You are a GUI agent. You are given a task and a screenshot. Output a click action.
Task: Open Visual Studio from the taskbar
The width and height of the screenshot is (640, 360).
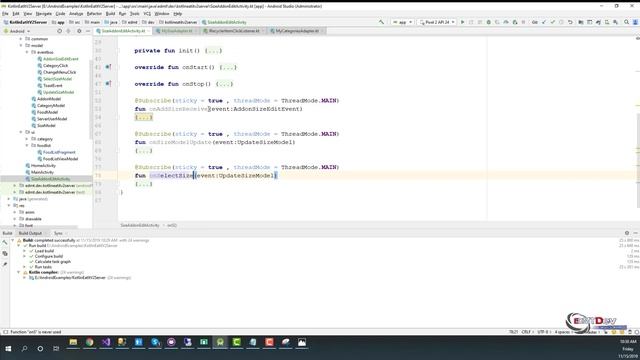pos(106,342)
